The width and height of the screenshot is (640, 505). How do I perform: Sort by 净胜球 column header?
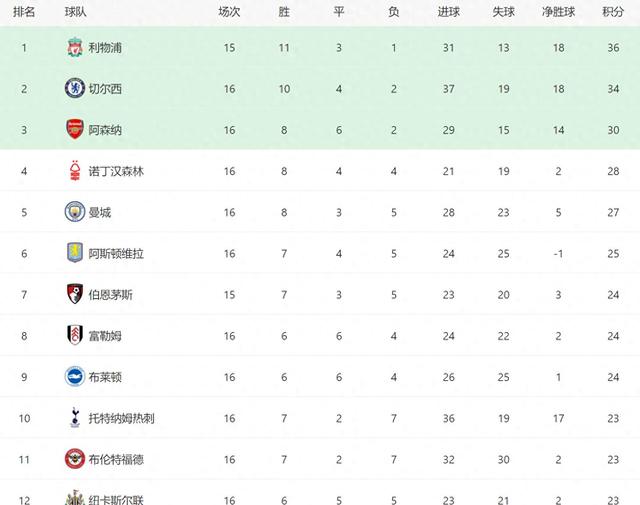[x=558, y=12]
